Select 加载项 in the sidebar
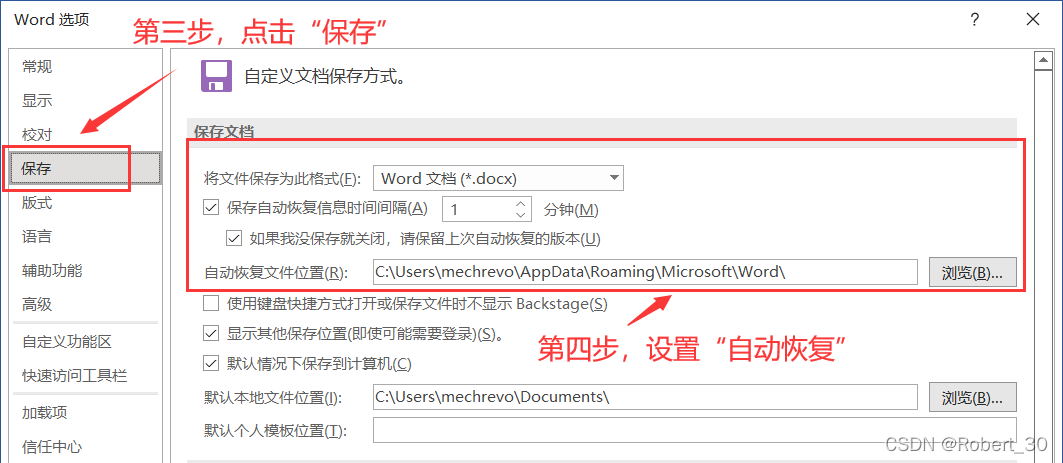This screenshot has height=463, width=1063. click(45, 412)
